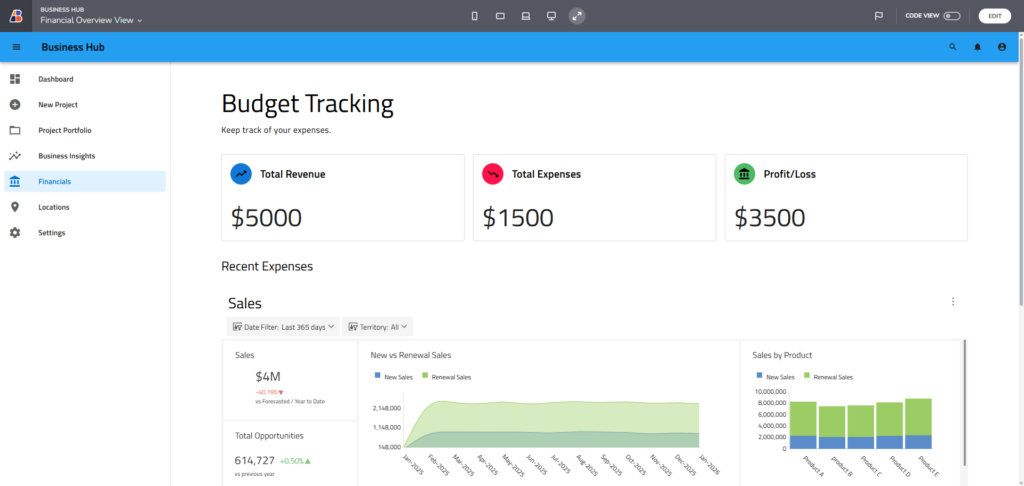Open Project Portfolio from the sidebar
Viewport: 1024px width, 486px height.
[65, 130]
